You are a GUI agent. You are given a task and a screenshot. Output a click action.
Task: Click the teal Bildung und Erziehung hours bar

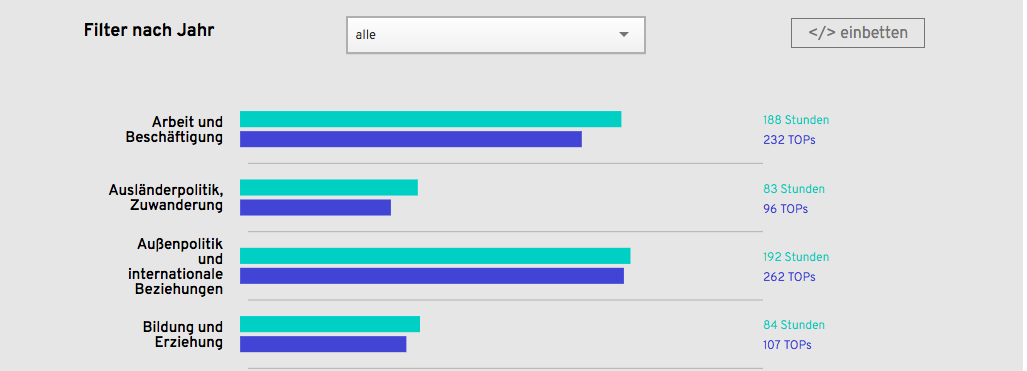point(329,324)
